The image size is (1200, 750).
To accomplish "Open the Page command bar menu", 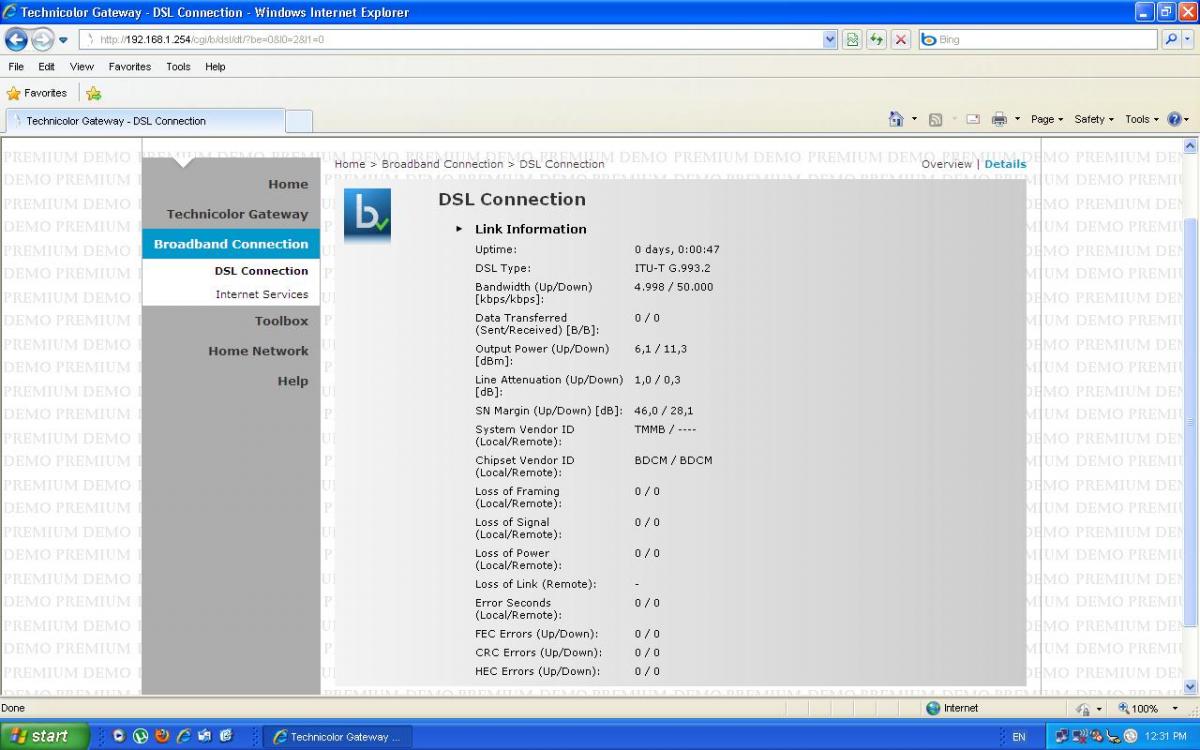I will pos(1047,119).
